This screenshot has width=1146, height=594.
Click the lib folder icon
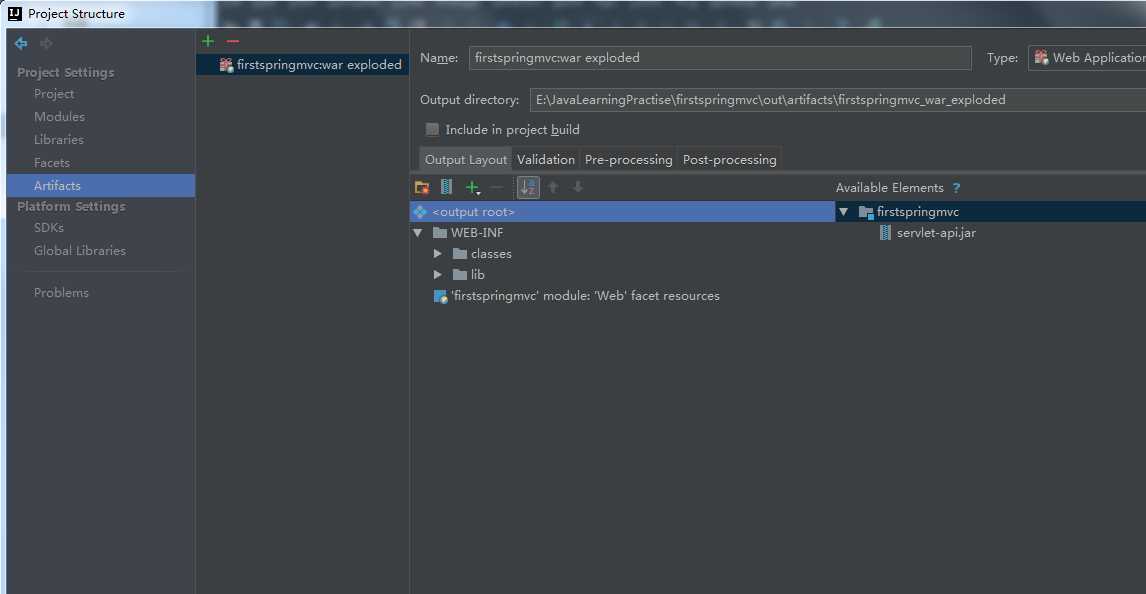click(460, 275)
